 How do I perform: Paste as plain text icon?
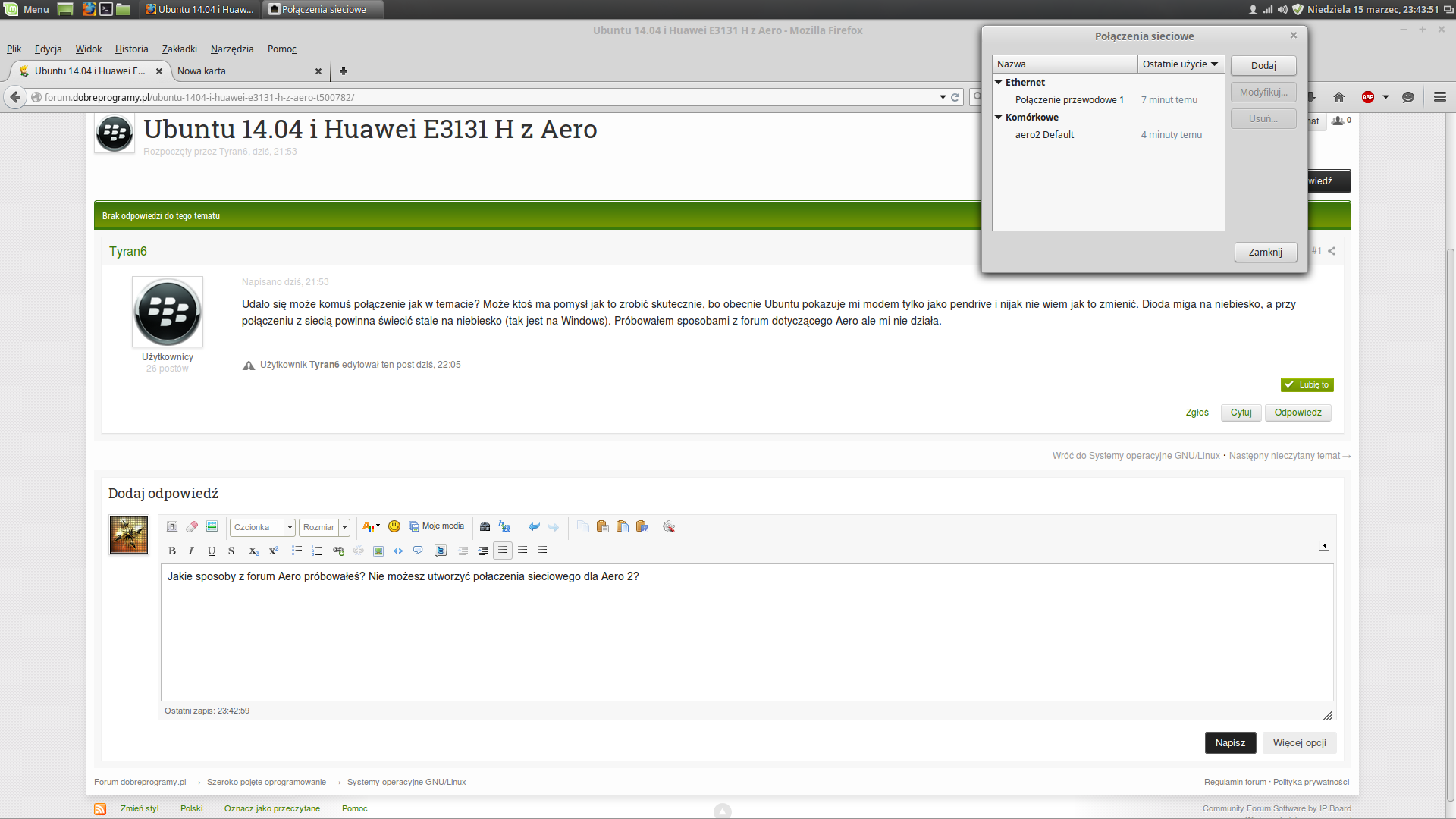coord(623,527)
